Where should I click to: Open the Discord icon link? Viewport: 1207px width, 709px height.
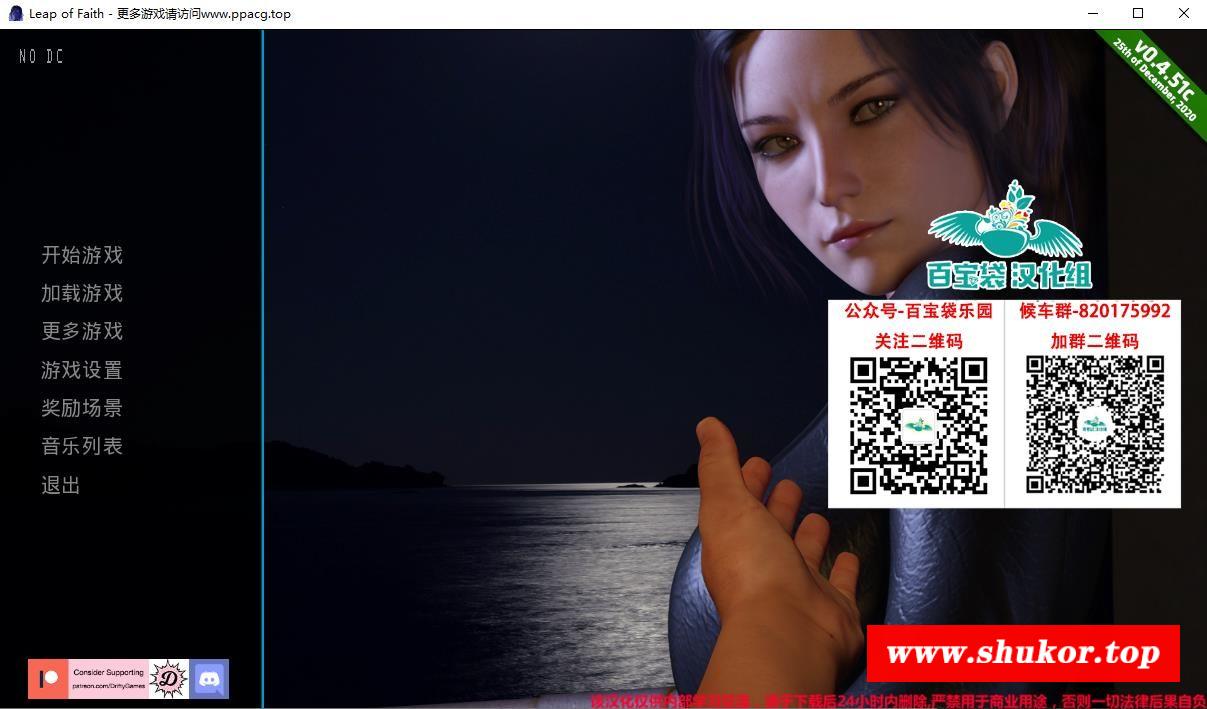(x=210, y=679)
